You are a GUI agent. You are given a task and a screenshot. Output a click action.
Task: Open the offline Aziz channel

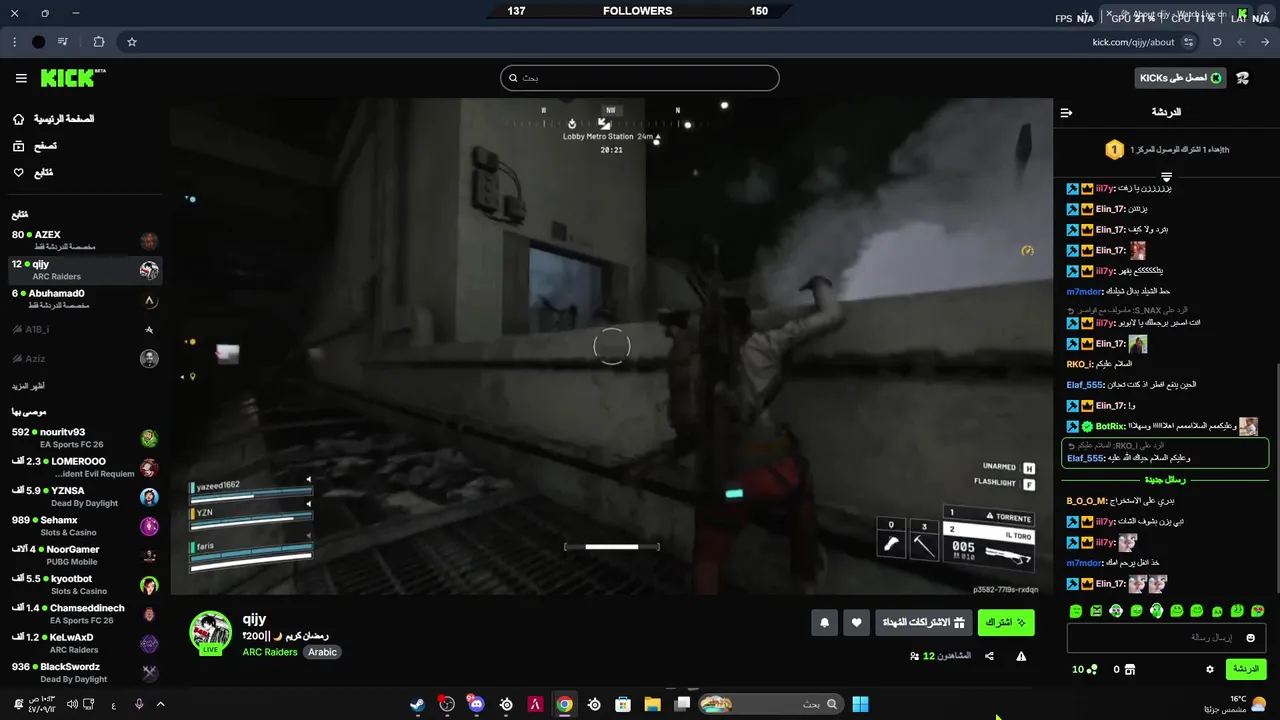coord(85,358)
